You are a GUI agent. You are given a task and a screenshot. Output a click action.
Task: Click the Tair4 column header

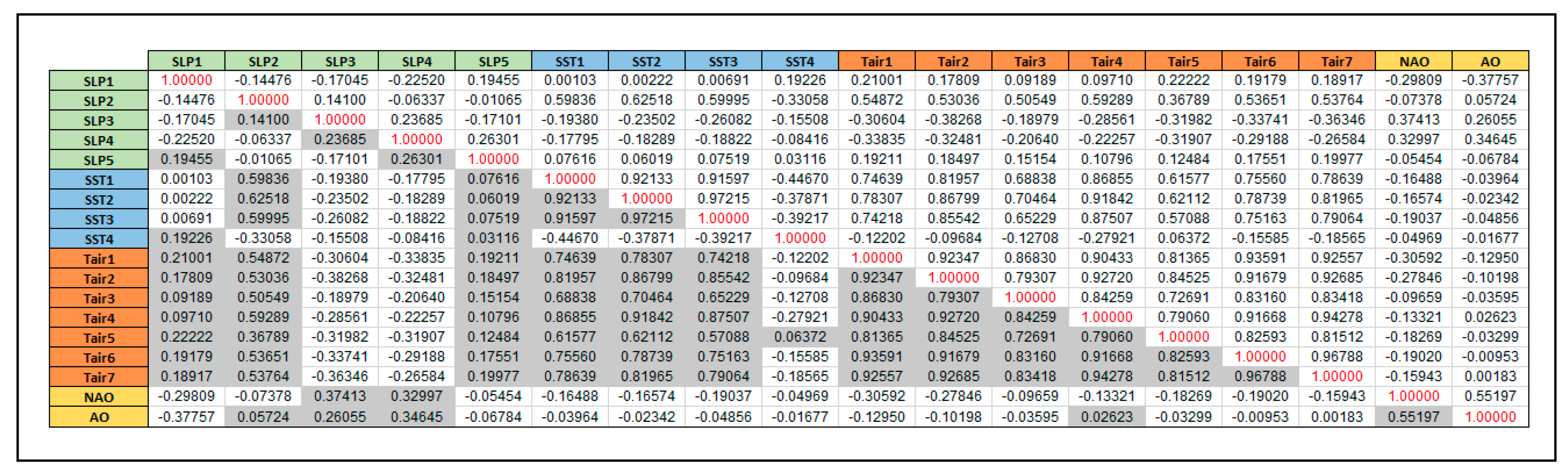(x=1107, y=61)
